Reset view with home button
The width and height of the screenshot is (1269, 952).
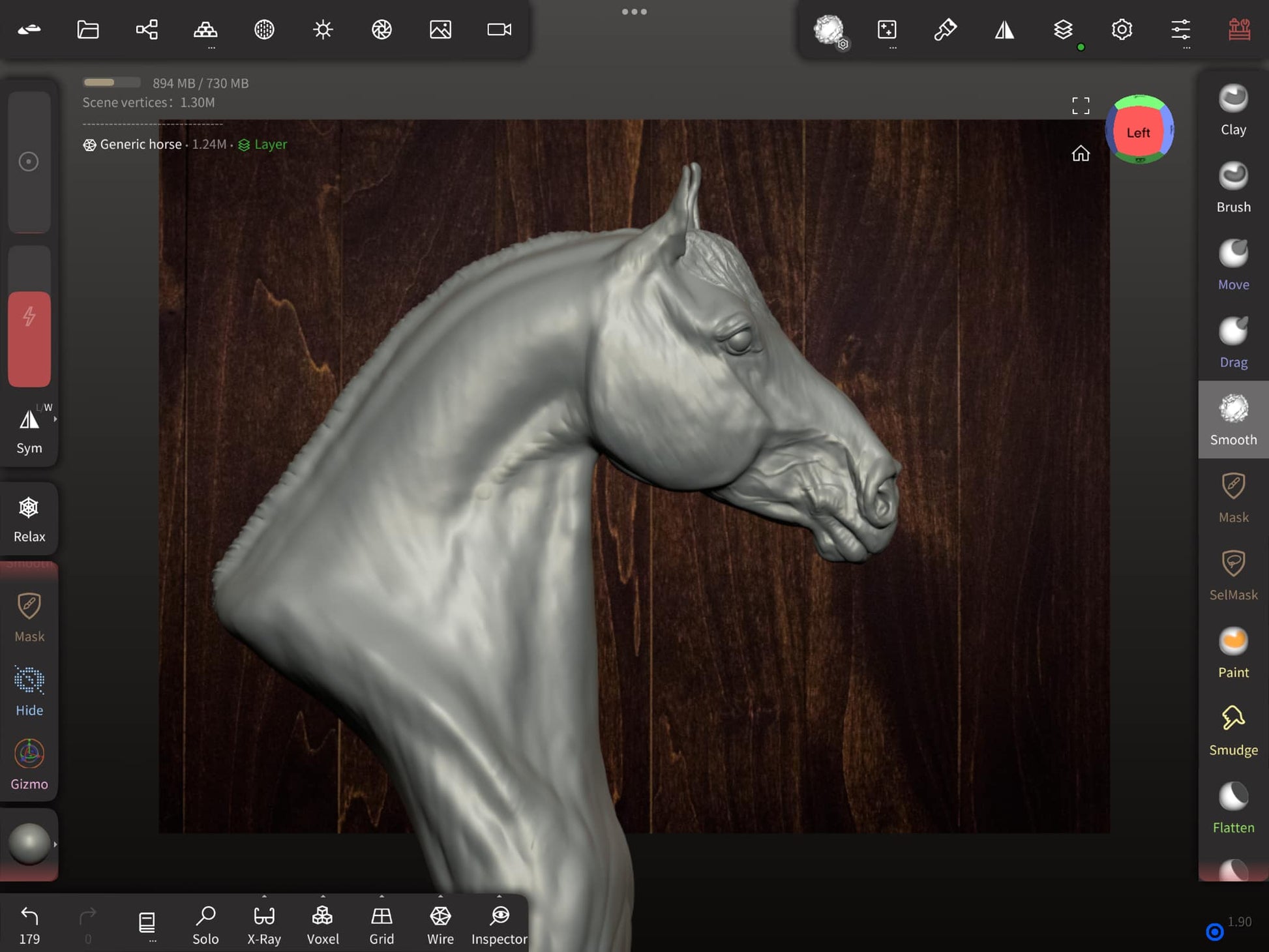click(1081, 153)
